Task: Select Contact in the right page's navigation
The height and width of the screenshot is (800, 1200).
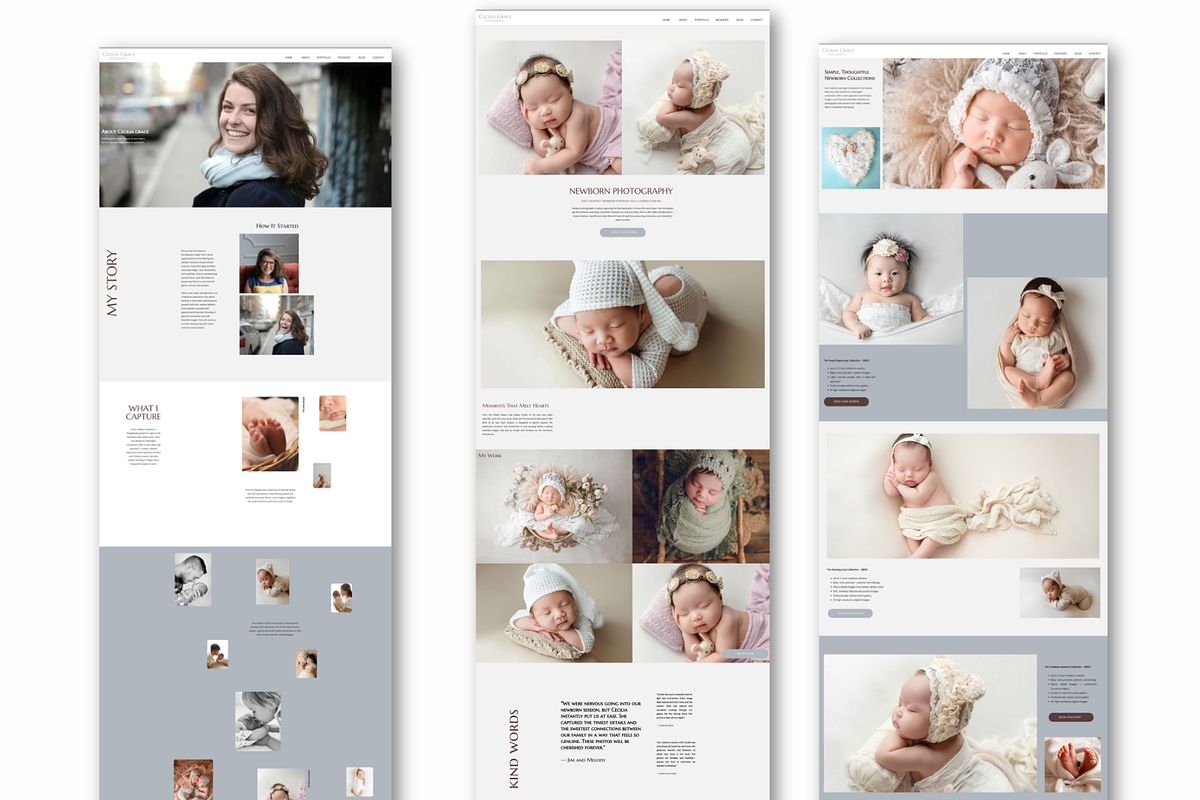Action: (x=1096, y=52)
